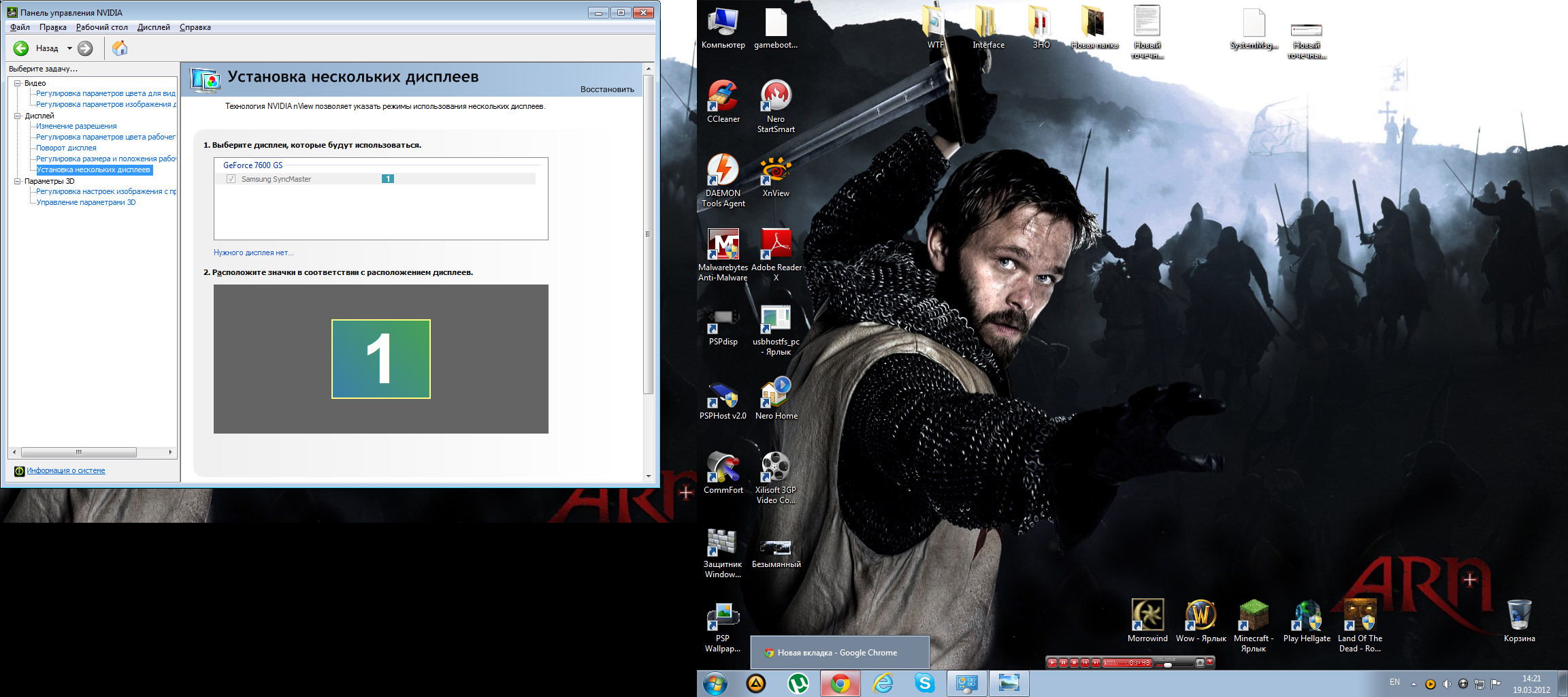Collapse the Дисплей tree node

(17, 116)
